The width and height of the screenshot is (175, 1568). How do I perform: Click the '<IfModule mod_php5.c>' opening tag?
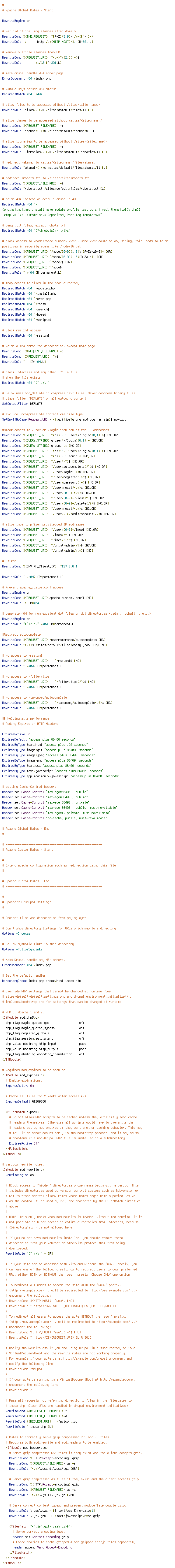point(20,1017)
